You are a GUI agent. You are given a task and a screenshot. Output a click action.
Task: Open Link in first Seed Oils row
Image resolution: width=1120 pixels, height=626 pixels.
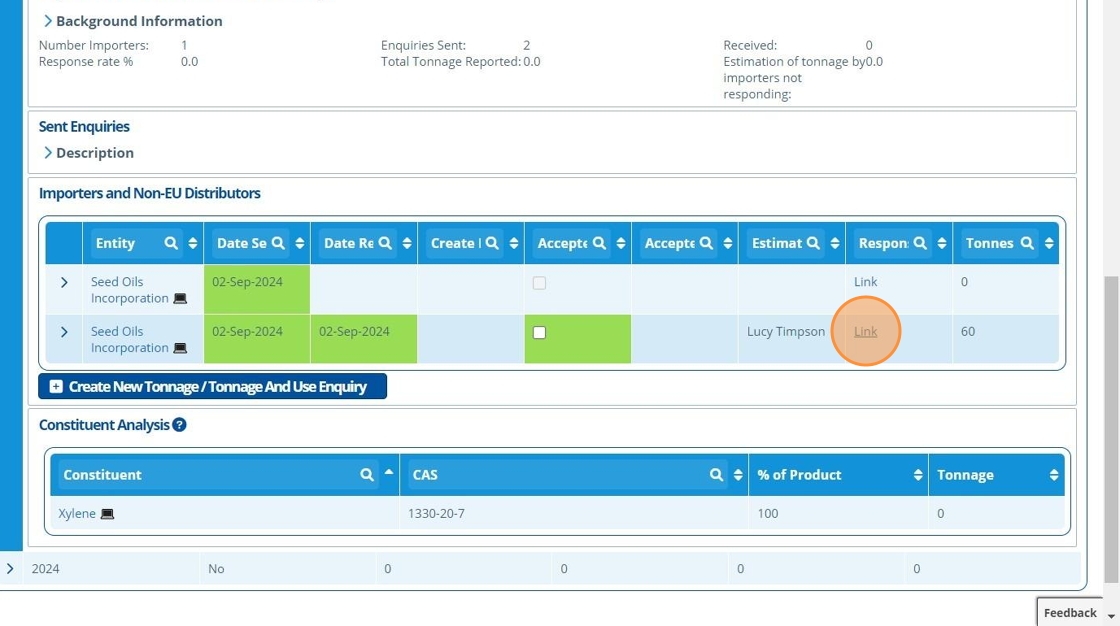866,282
